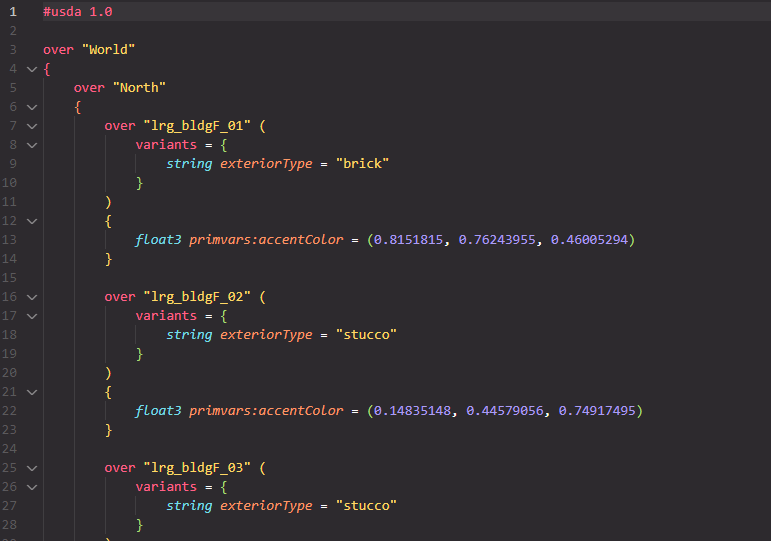
Task: Collapse the variants fold at line 17
Action: (x=32, y=316)
